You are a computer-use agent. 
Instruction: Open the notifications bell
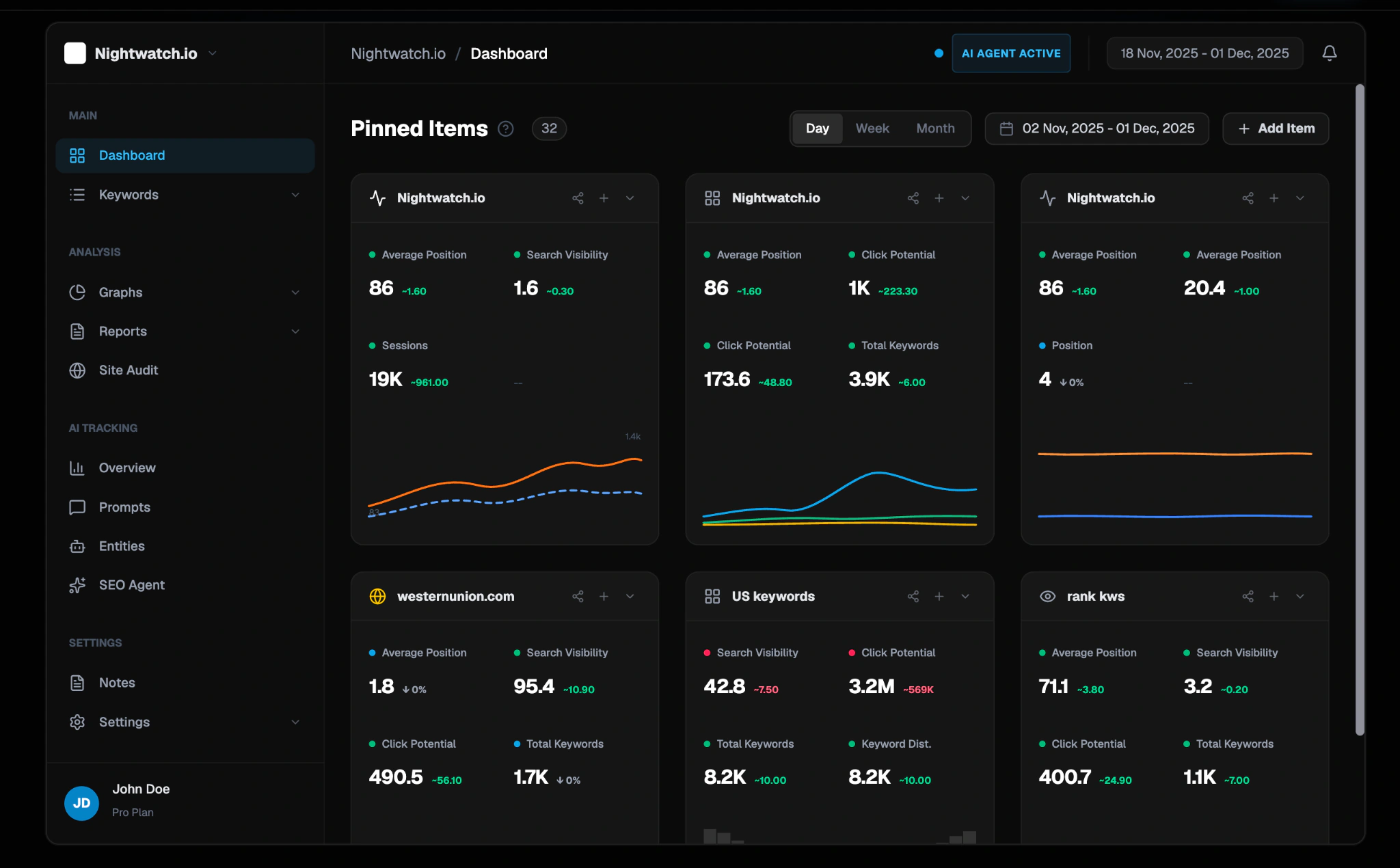click(1329, 53)
